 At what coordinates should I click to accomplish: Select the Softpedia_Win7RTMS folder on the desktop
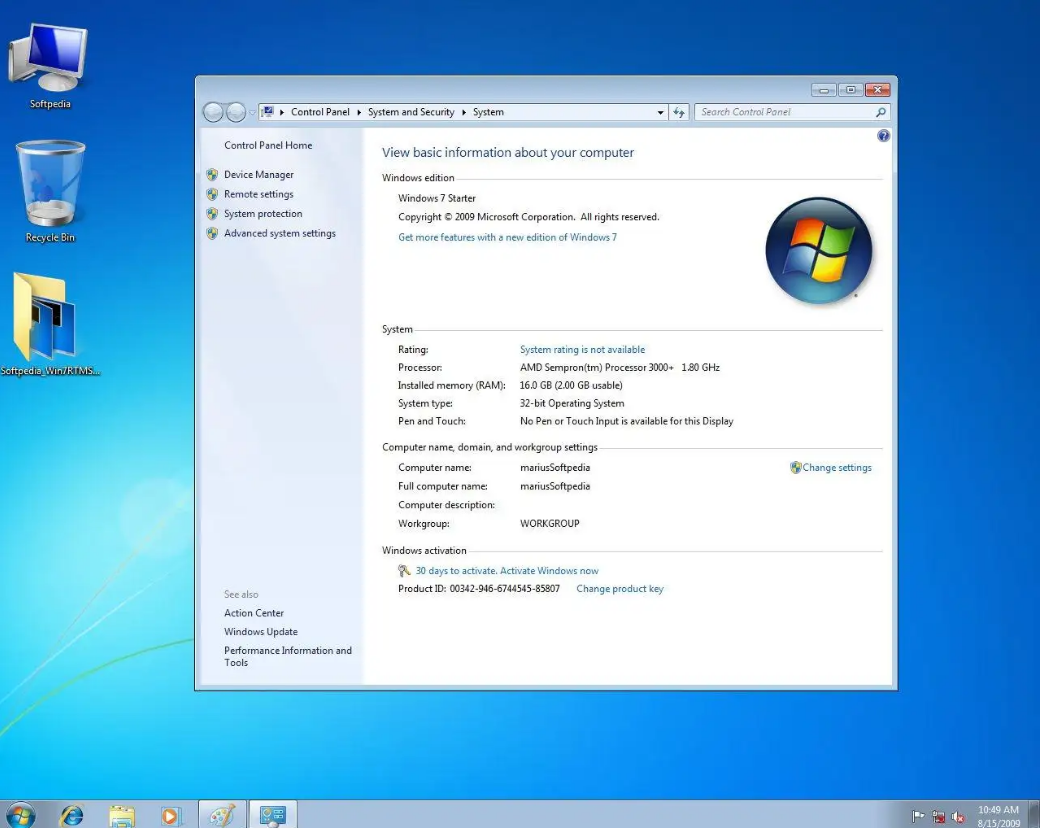pos(49,324)
